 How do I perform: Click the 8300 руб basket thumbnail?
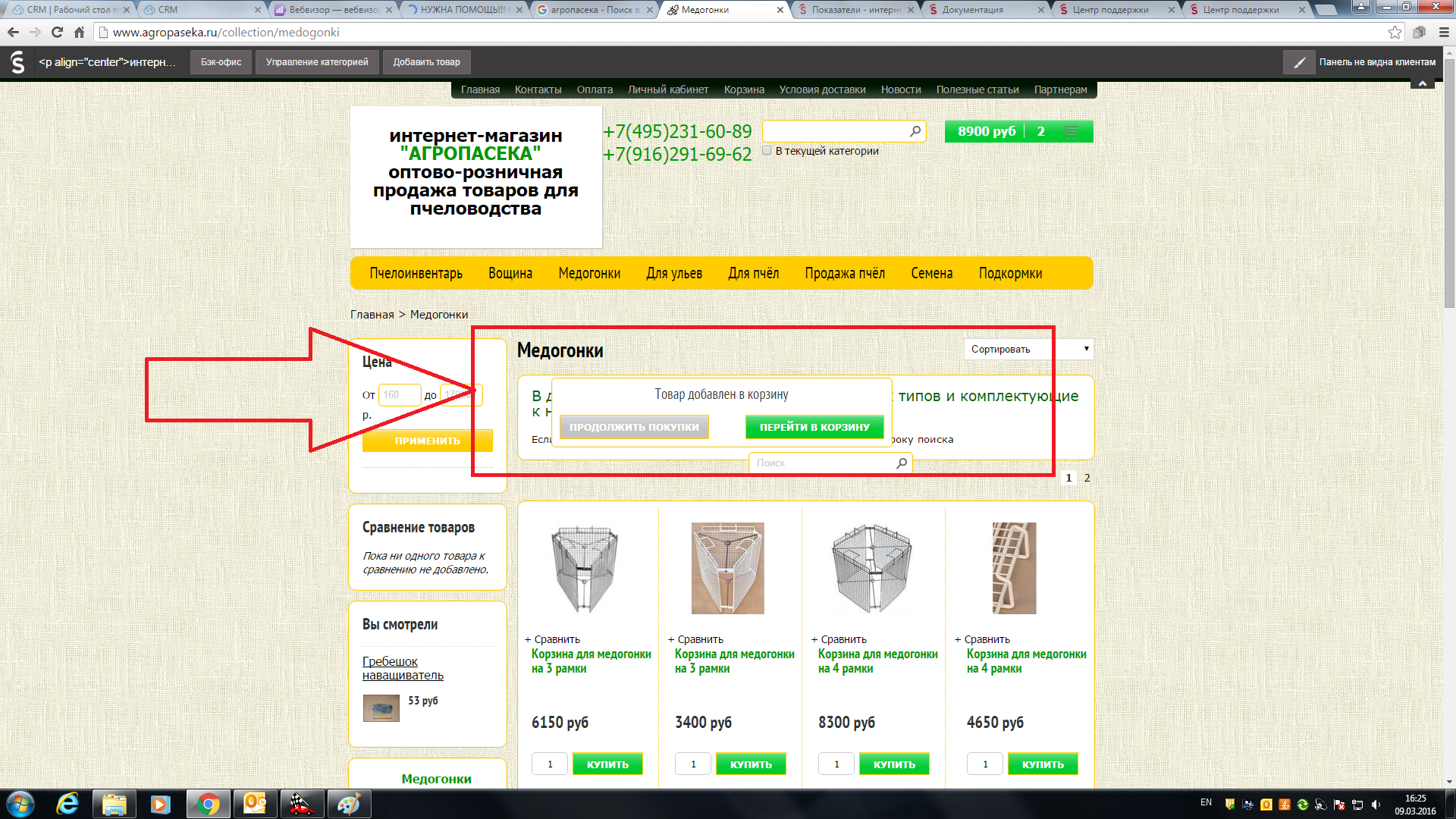(871, 568)
